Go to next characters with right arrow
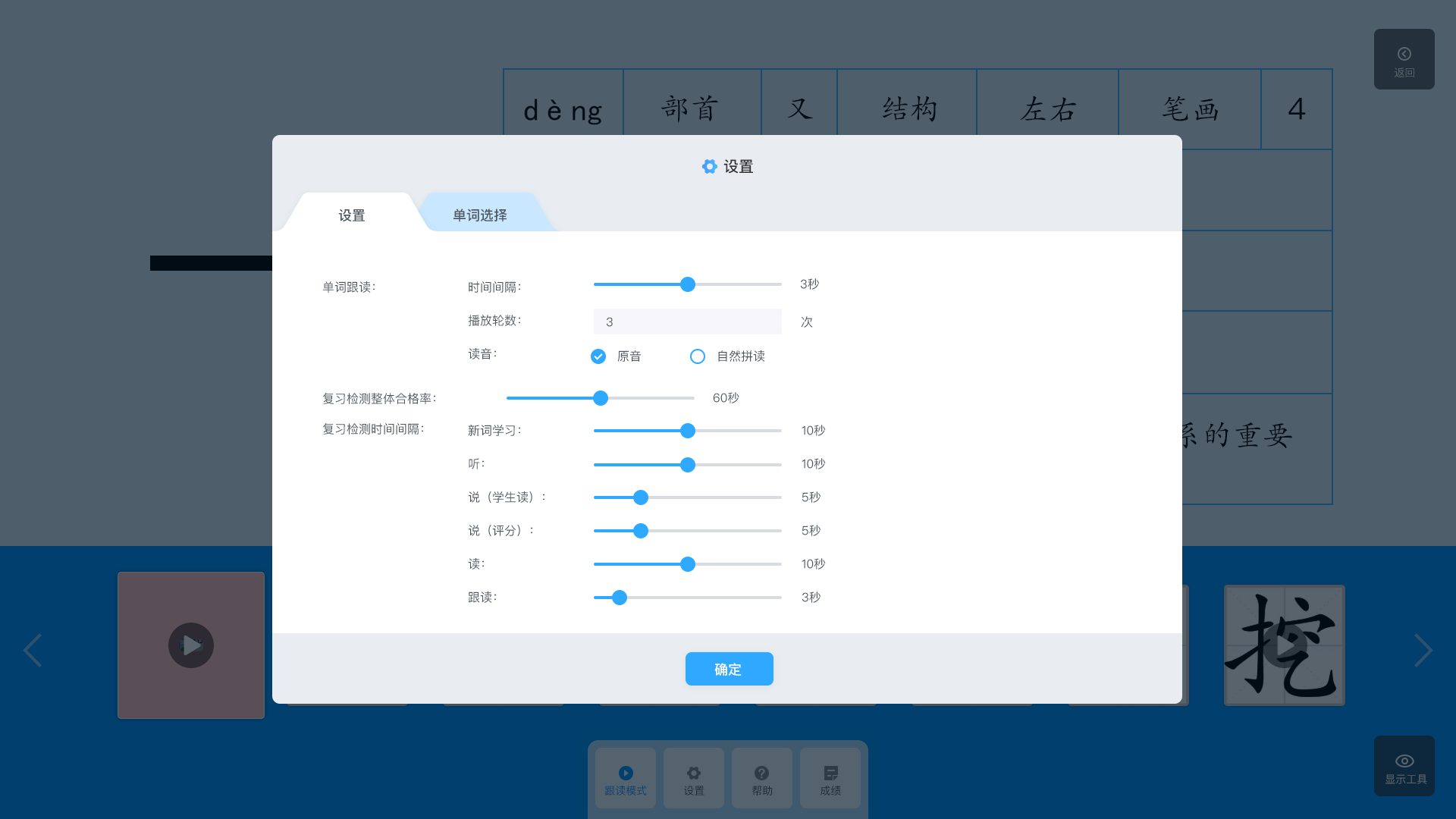 (1423, 650)
